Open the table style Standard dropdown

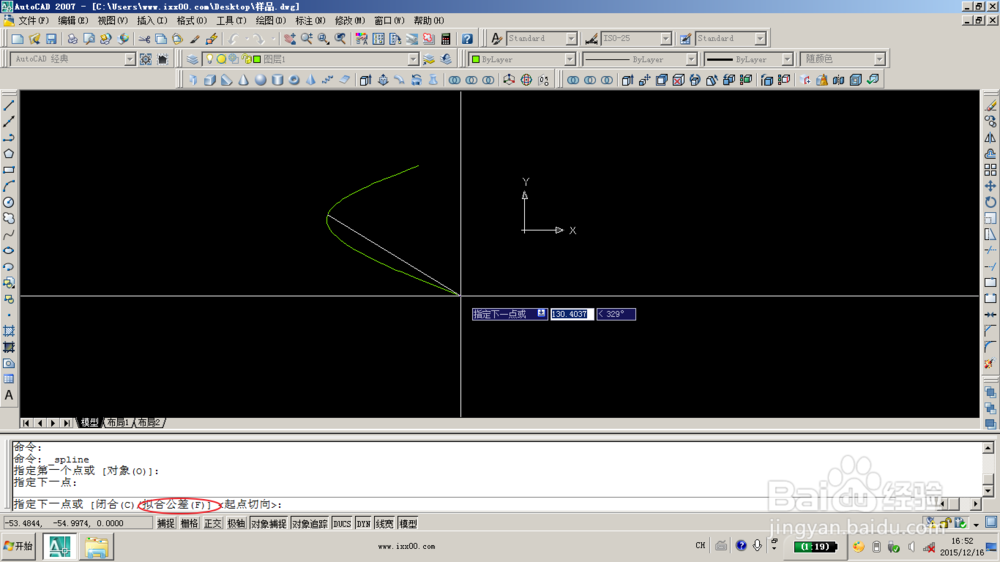(x=760, y=39)
